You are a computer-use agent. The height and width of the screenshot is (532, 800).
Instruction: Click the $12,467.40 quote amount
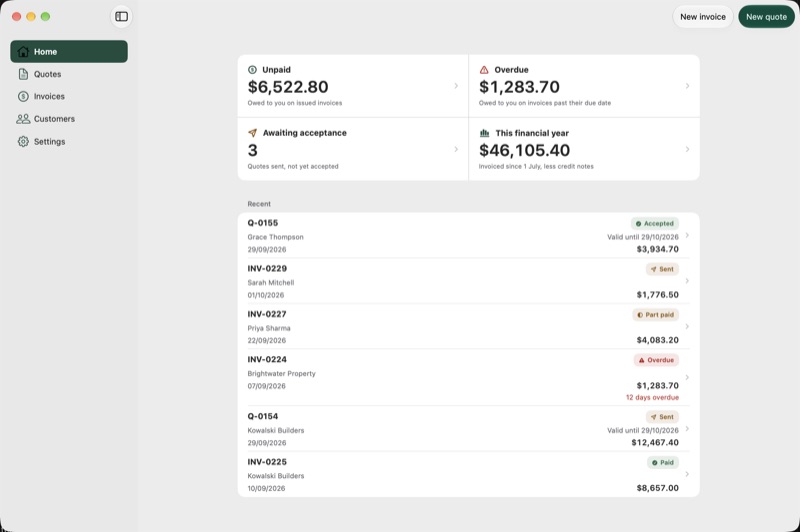pos(655,443)
